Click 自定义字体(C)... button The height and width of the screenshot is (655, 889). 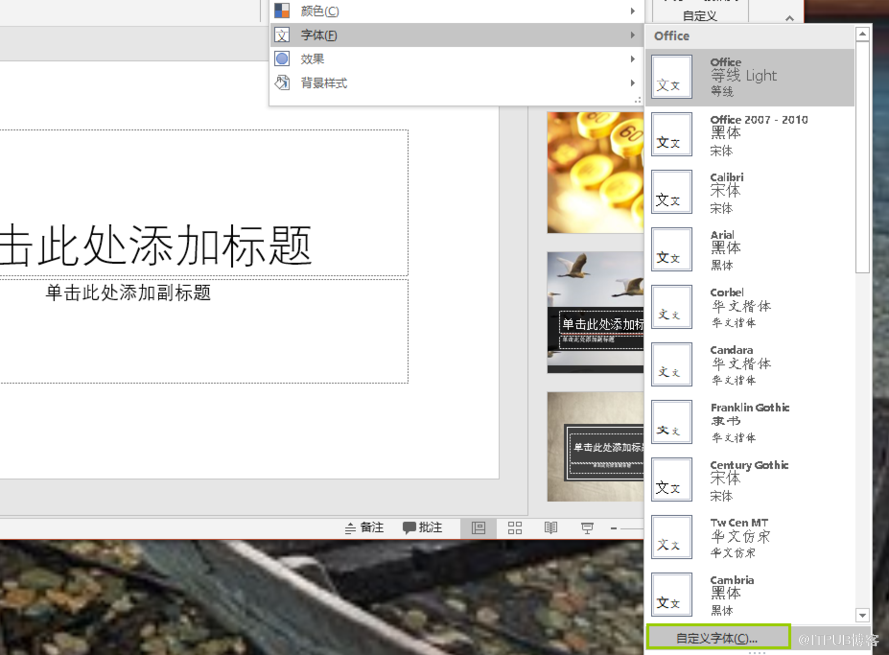(718, 637)
